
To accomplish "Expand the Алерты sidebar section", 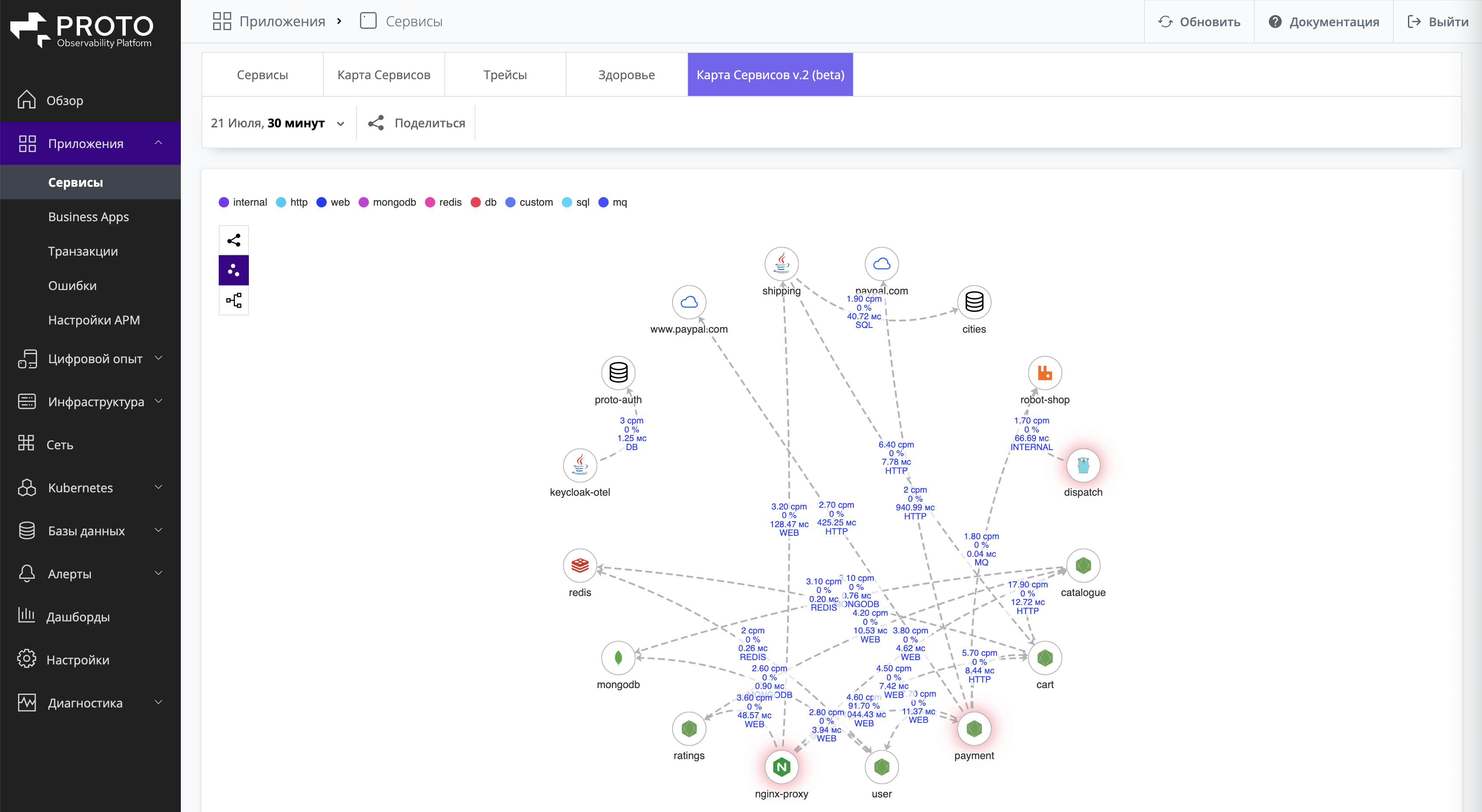I will (x=90, y=573).
